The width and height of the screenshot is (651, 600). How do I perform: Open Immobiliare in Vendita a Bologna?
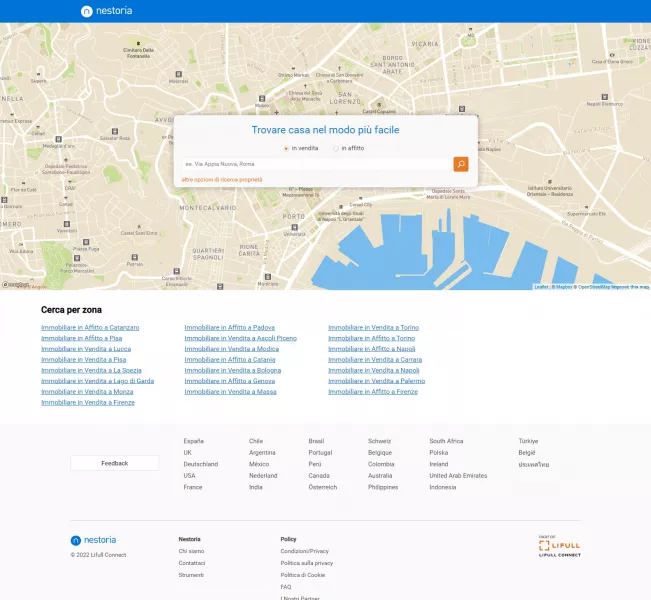(233, 370)
